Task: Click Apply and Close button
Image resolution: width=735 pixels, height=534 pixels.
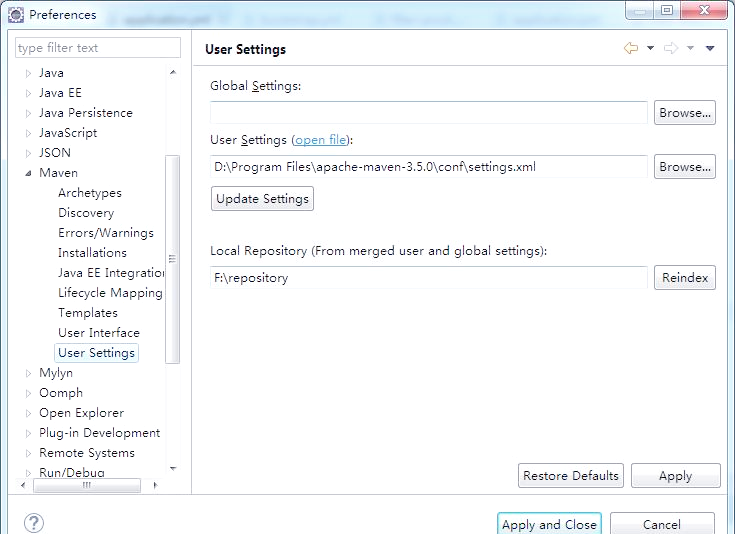Action: pyautogui.click(x=549, y=524)
